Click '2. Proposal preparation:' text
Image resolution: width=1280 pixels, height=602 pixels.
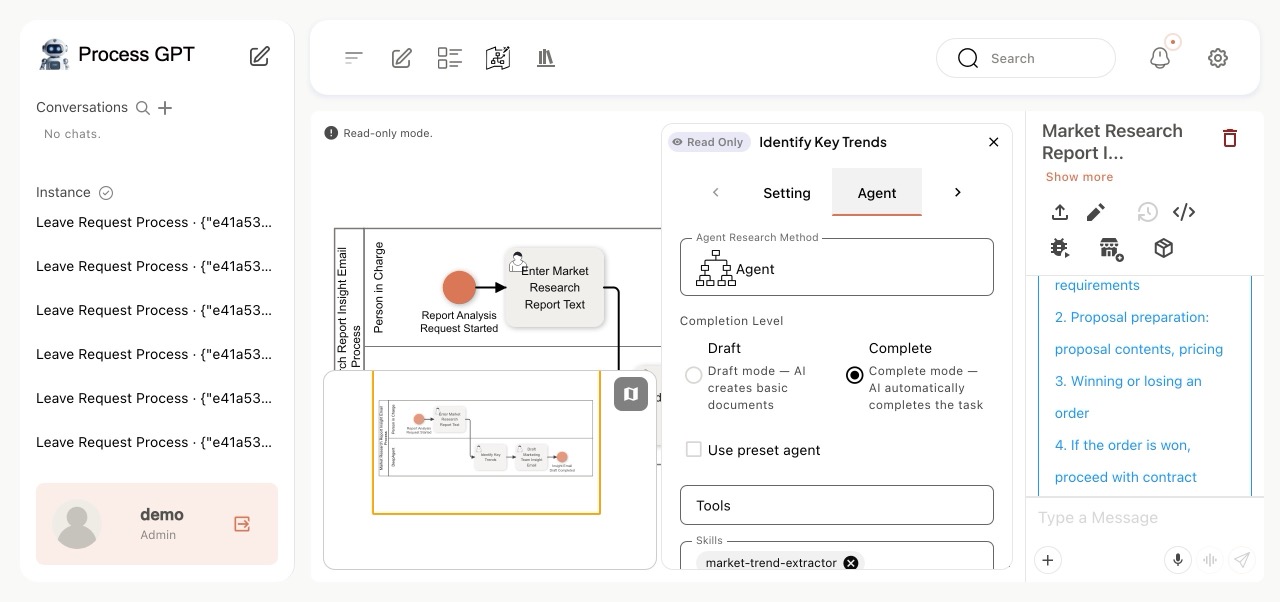click(x=1132, y=317)
